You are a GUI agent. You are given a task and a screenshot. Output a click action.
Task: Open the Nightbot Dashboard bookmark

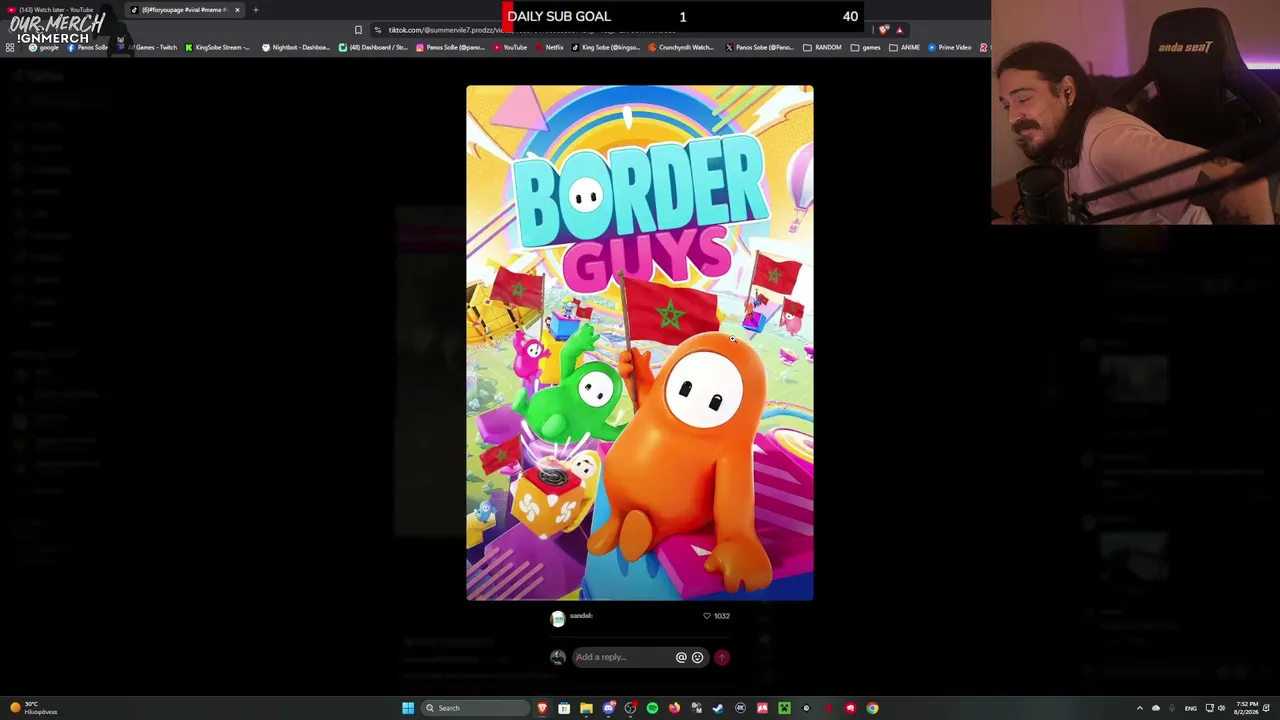point(296,47)
